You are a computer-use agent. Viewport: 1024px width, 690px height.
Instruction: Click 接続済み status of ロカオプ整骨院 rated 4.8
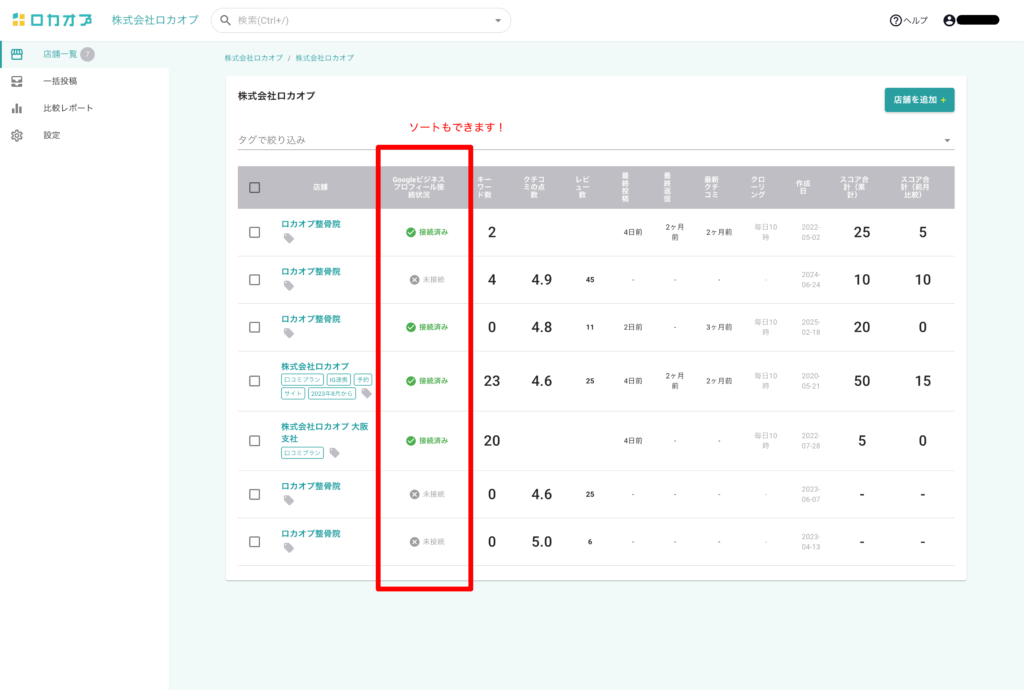[427, 327]
